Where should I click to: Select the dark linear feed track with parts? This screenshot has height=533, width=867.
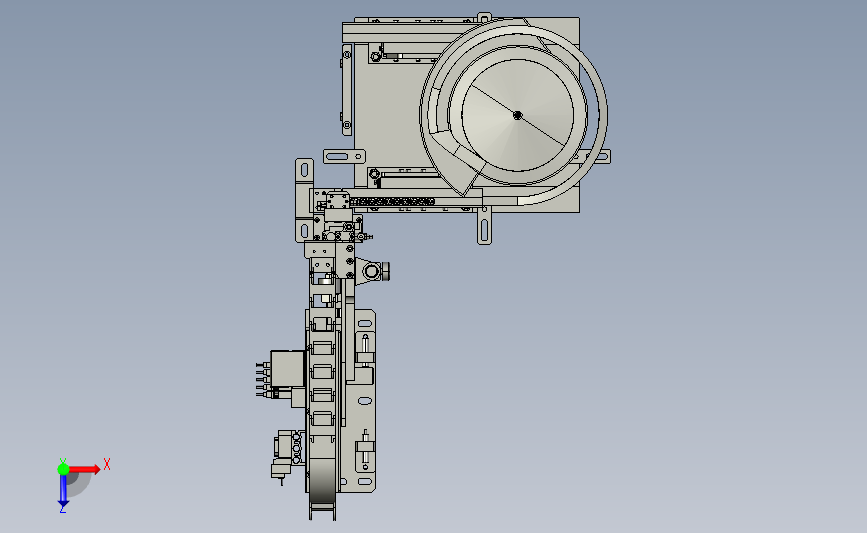(x=392, y=202)
